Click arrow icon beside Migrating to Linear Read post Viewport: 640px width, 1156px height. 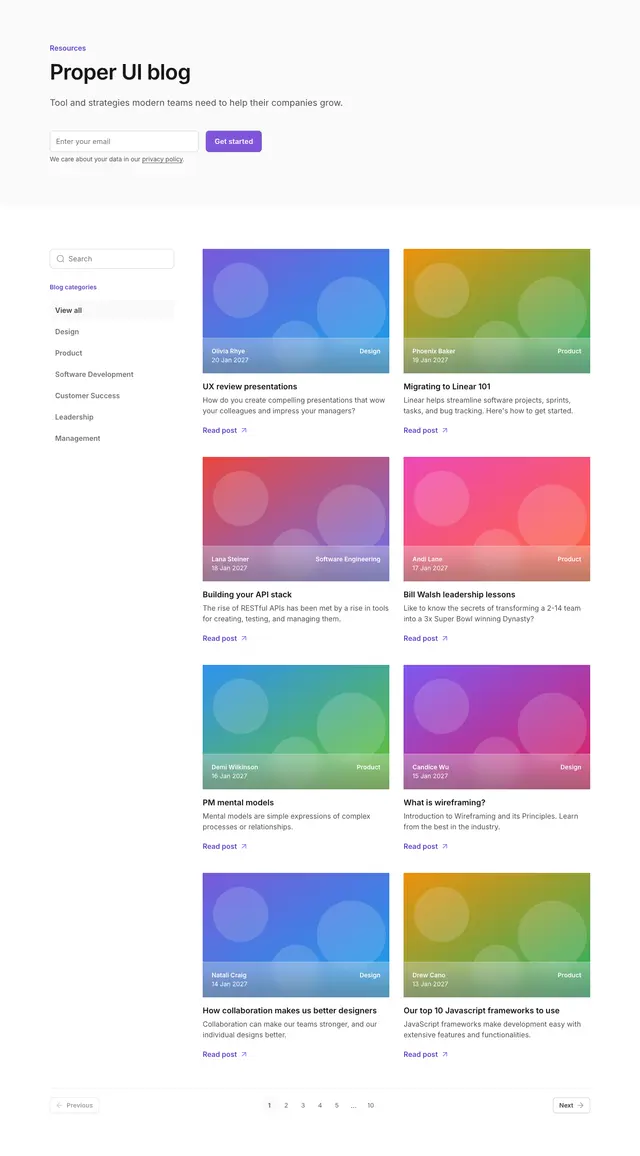tap(445, 431)
